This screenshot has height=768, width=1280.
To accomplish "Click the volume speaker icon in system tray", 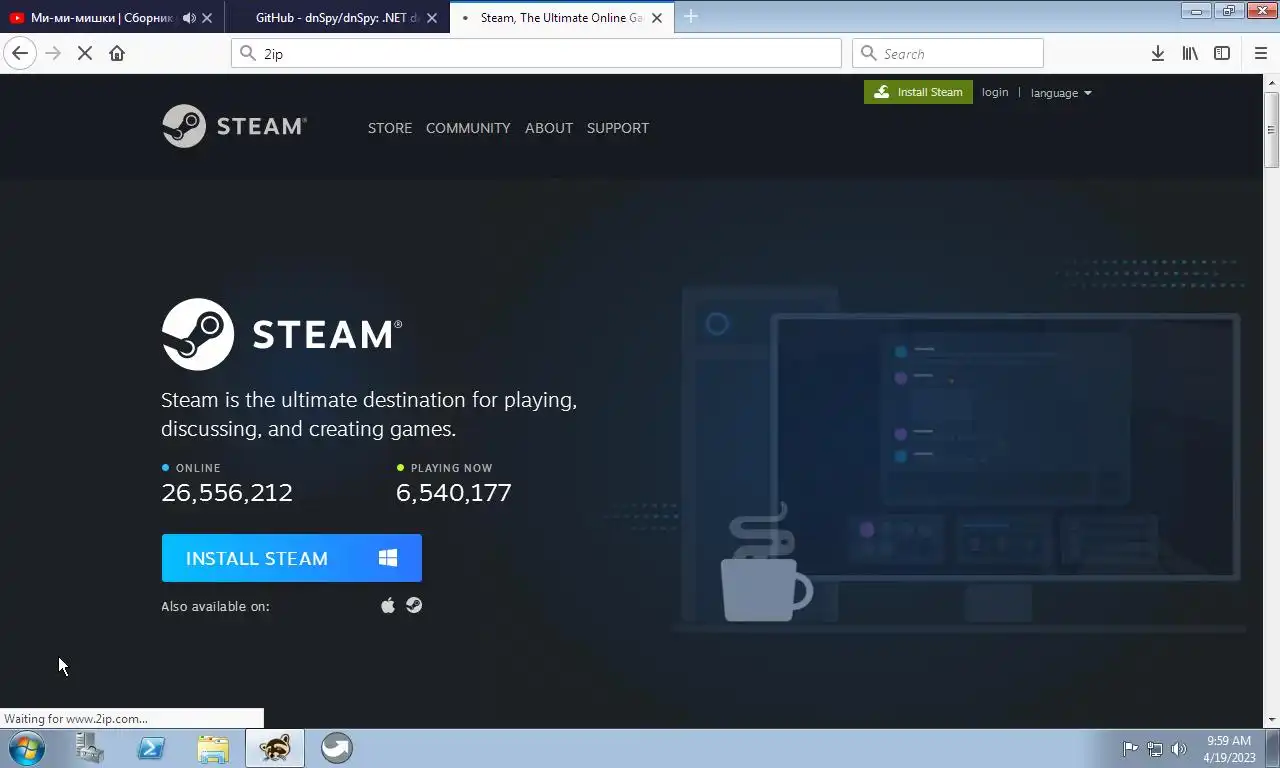I will click(x=1179, y=748).
